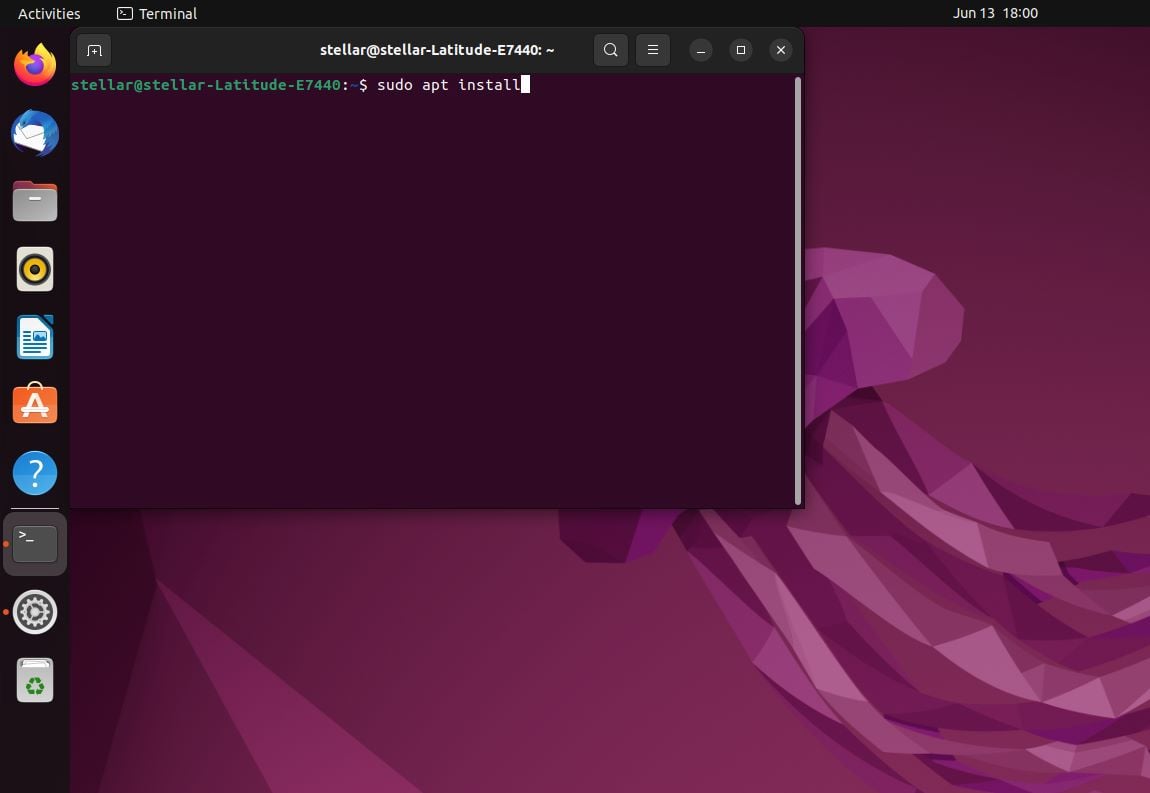Click the terminal vertical scrollbar
The width and height of the screenshot is (1150, 793).
pyautogui.click(x=798, y=290)
